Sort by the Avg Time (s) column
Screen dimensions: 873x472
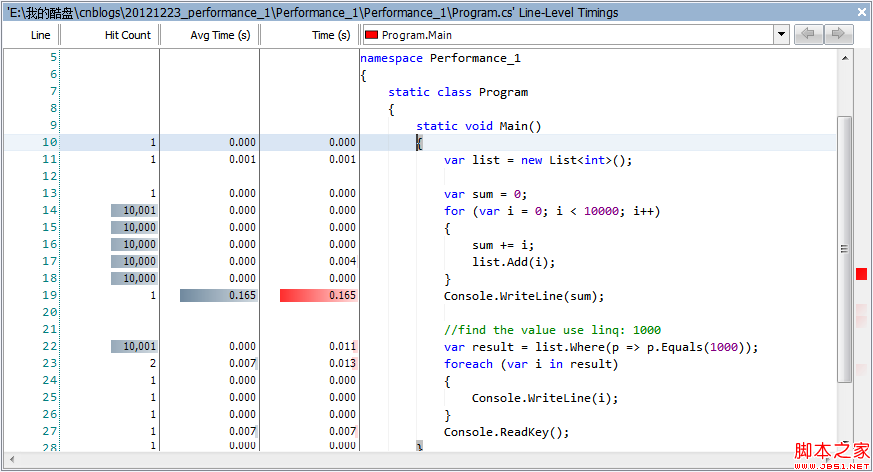212,35
